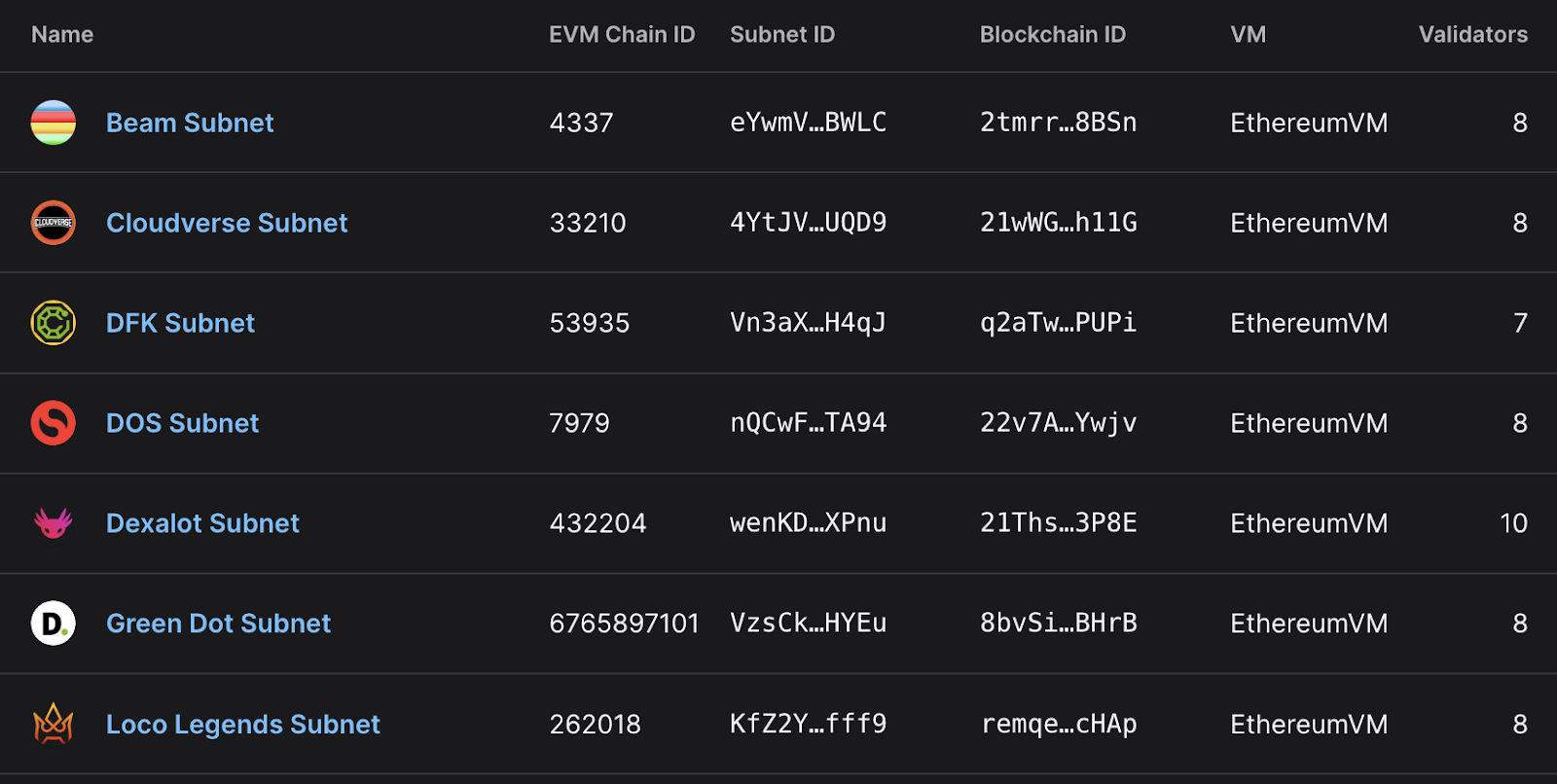The width and height of the screenshot is (1557, 784).
Task: Sort by the Validators column header
Action: click(1472, 35)
